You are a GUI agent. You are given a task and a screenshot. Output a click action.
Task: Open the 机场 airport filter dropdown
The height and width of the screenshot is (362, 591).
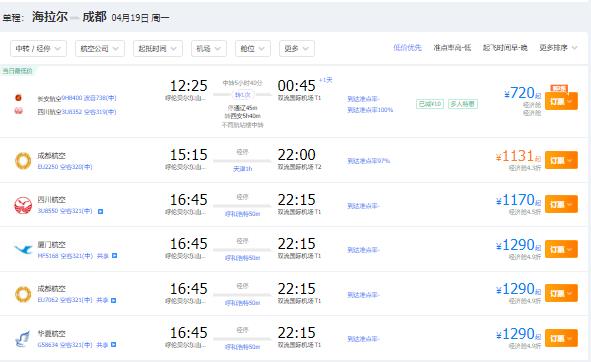tap(209, 49)
